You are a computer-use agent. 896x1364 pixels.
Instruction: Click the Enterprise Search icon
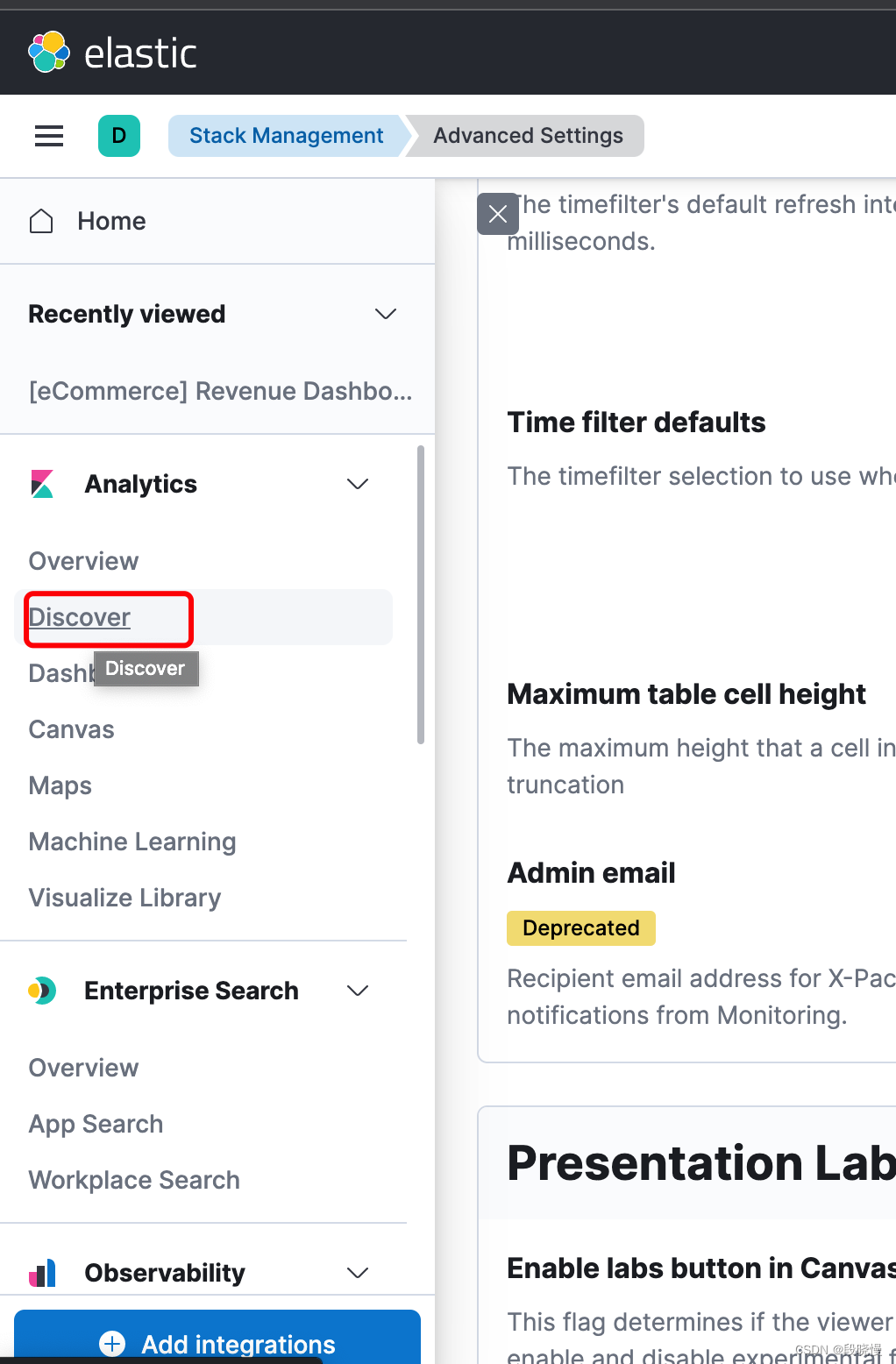tap(42, 991)
